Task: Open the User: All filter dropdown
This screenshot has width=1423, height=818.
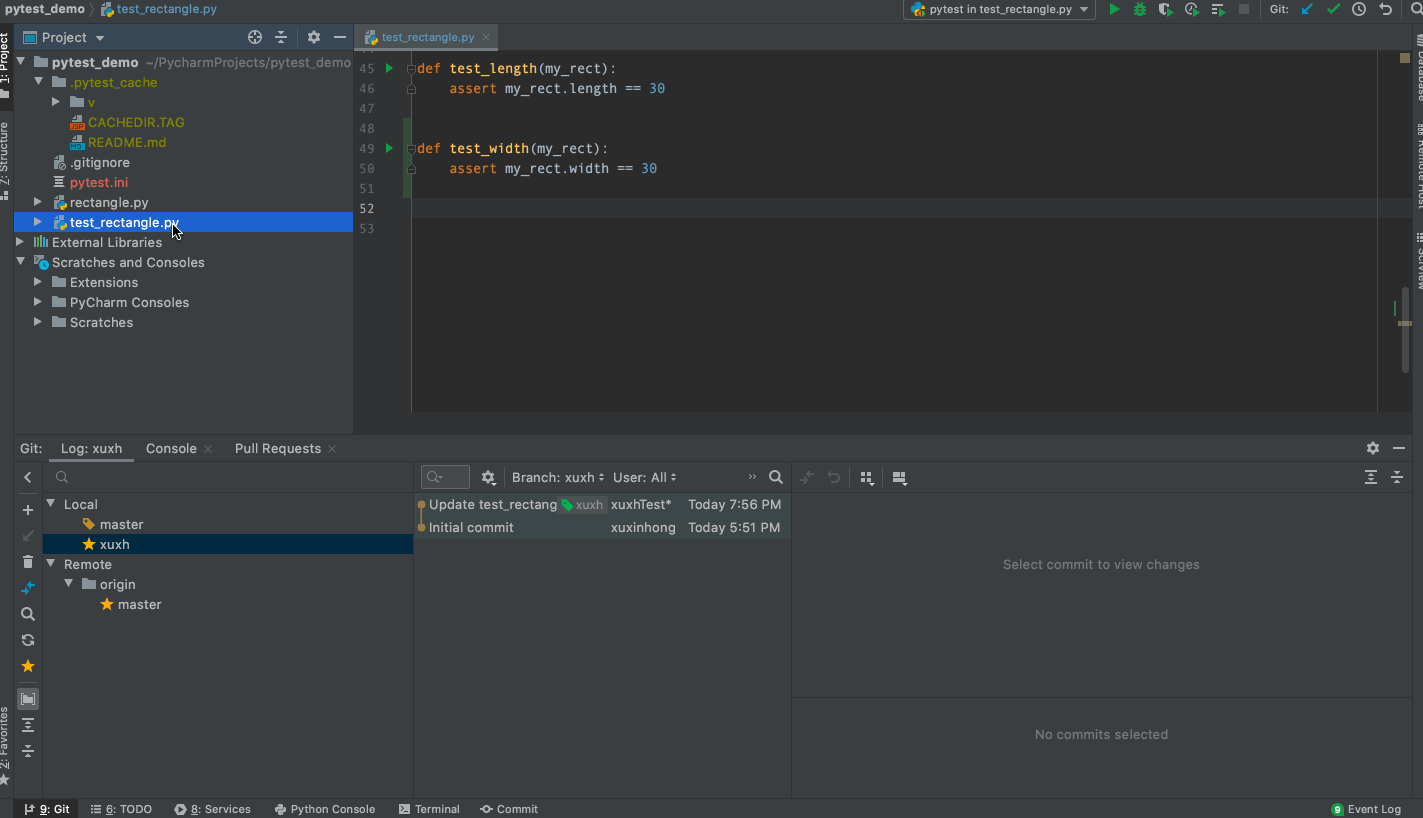Action: [645, 478]
